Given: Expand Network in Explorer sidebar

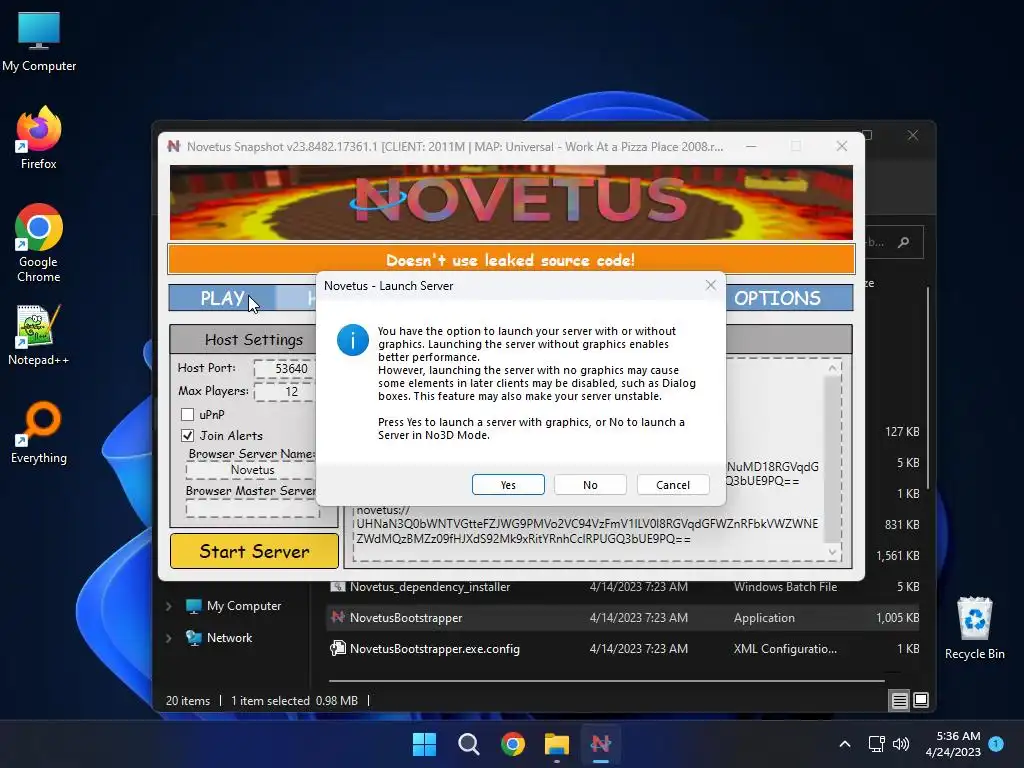Looking at the screenshot, I should pos(169,638).
